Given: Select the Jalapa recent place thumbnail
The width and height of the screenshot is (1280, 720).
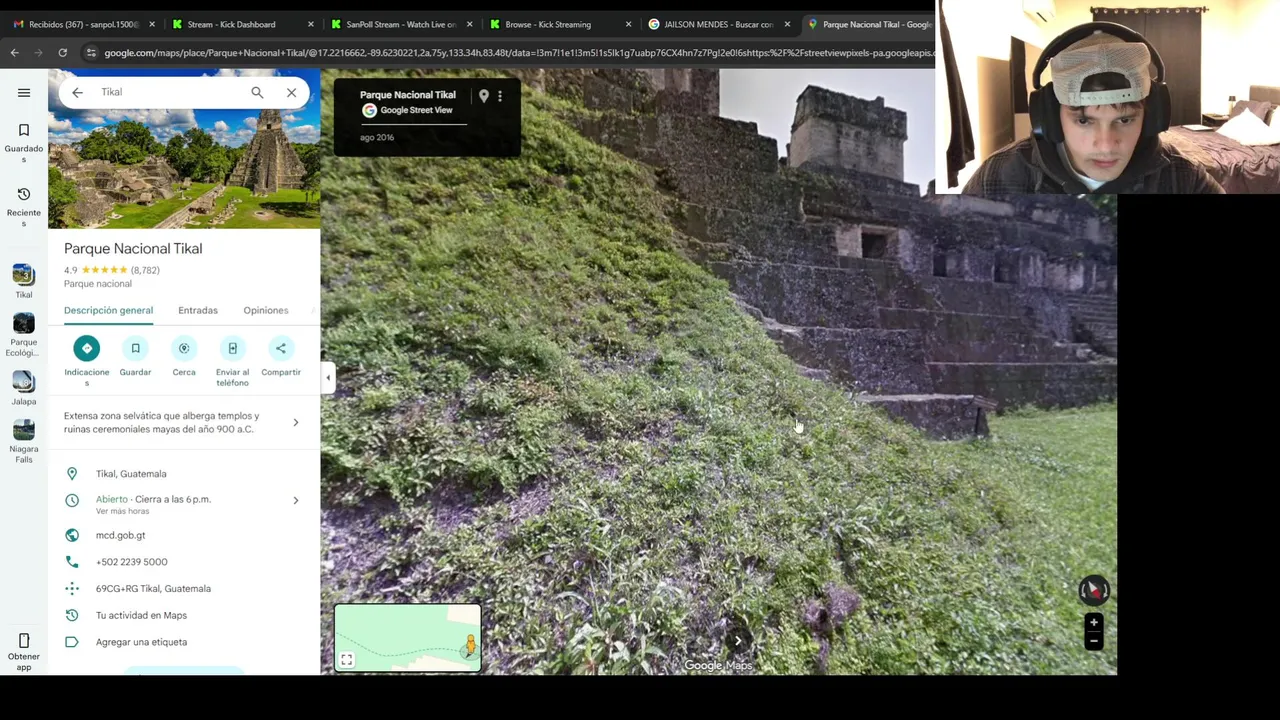Looking at the screenshot, I should 24,381.
